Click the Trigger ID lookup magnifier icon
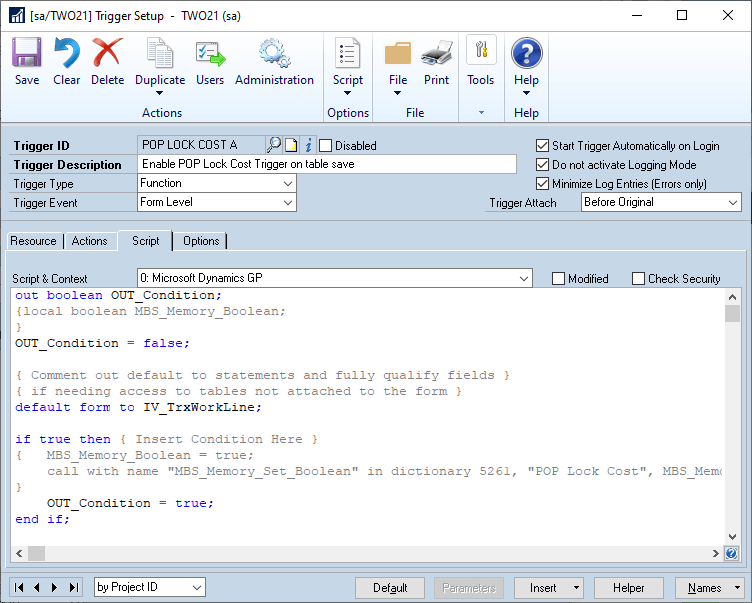 pyautogui.click(x=274, y=144)
